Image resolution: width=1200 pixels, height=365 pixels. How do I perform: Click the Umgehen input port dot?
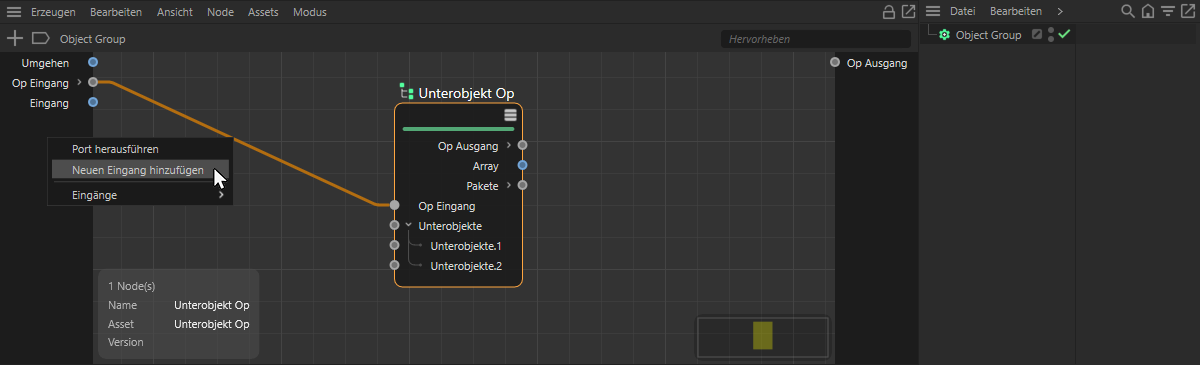pyautogui.click(x=93, y=62)
